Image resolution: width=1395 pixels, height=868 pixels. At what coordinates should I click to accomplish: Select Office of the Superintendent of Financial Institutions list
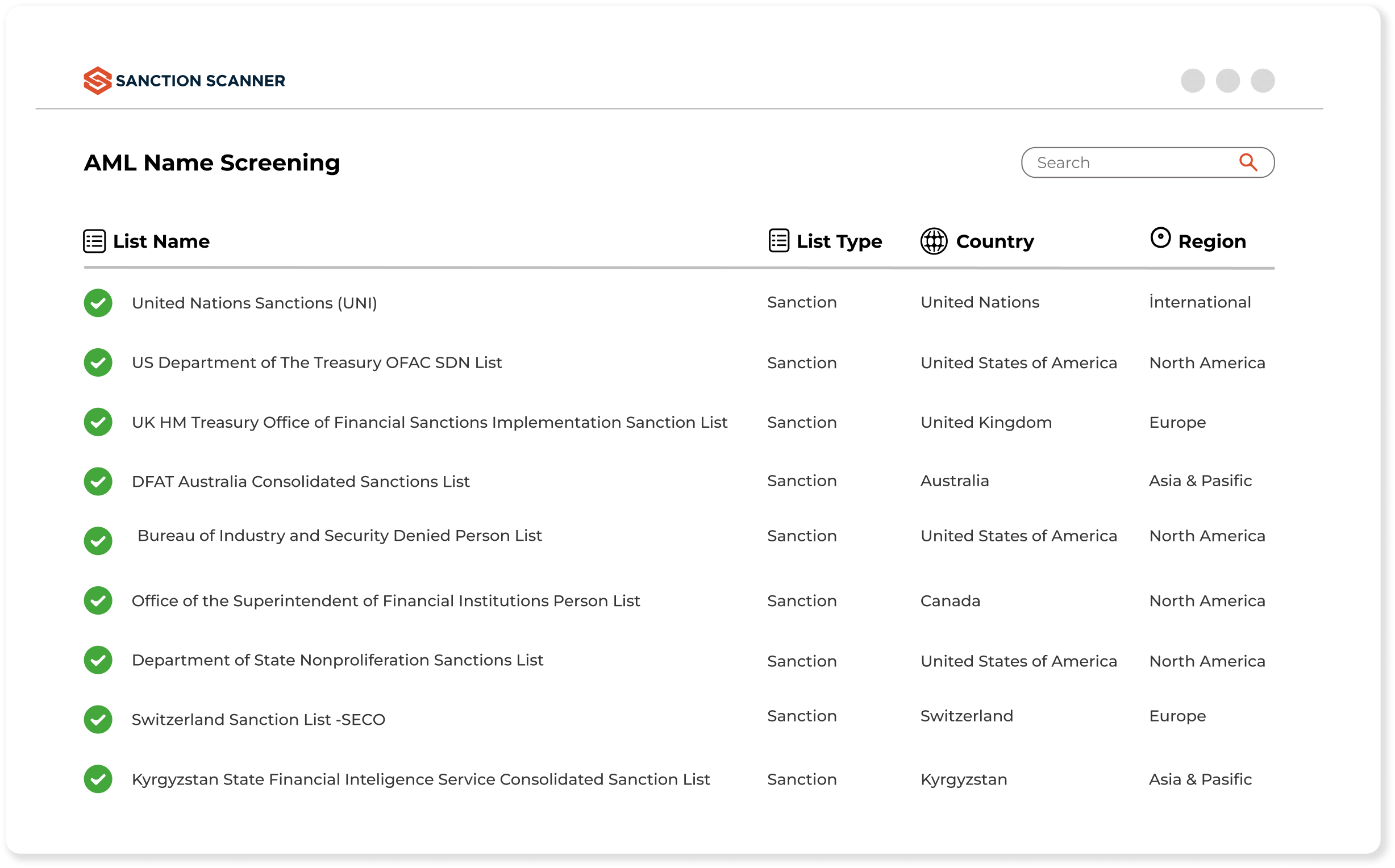pos(386,600)
